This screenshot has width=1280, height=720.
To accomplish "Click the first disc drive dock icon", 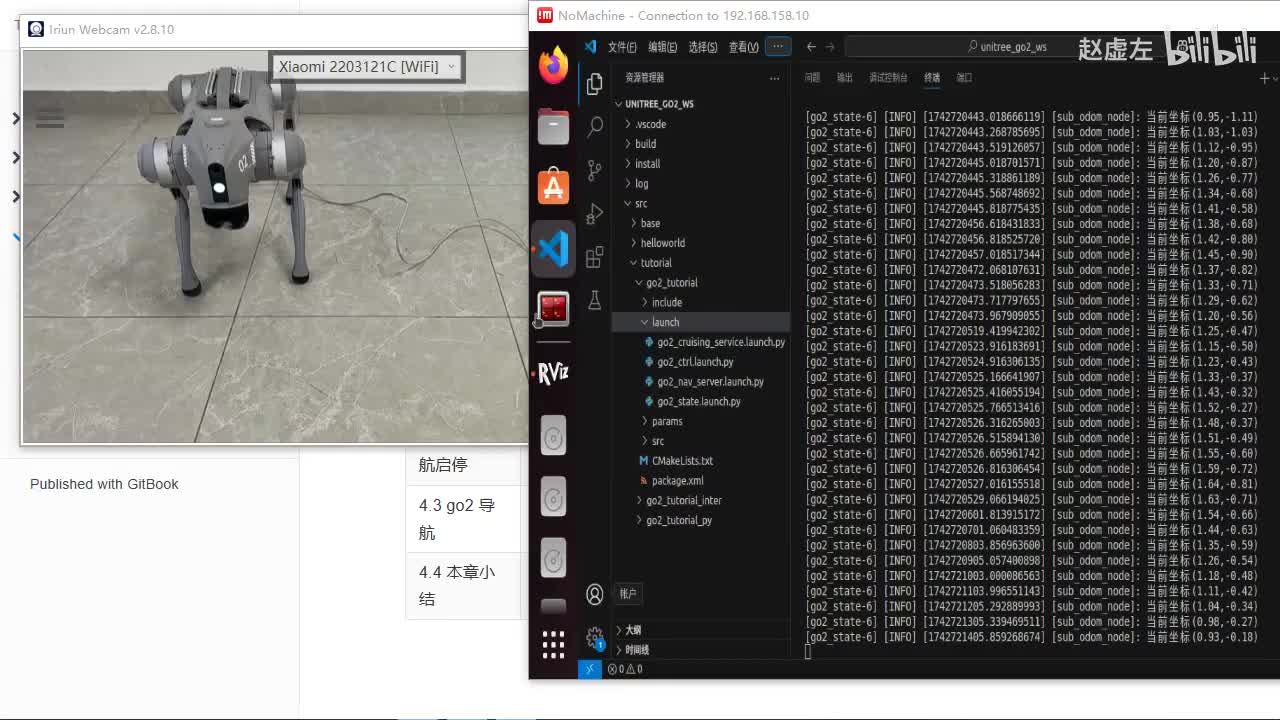I will (553, 436).
